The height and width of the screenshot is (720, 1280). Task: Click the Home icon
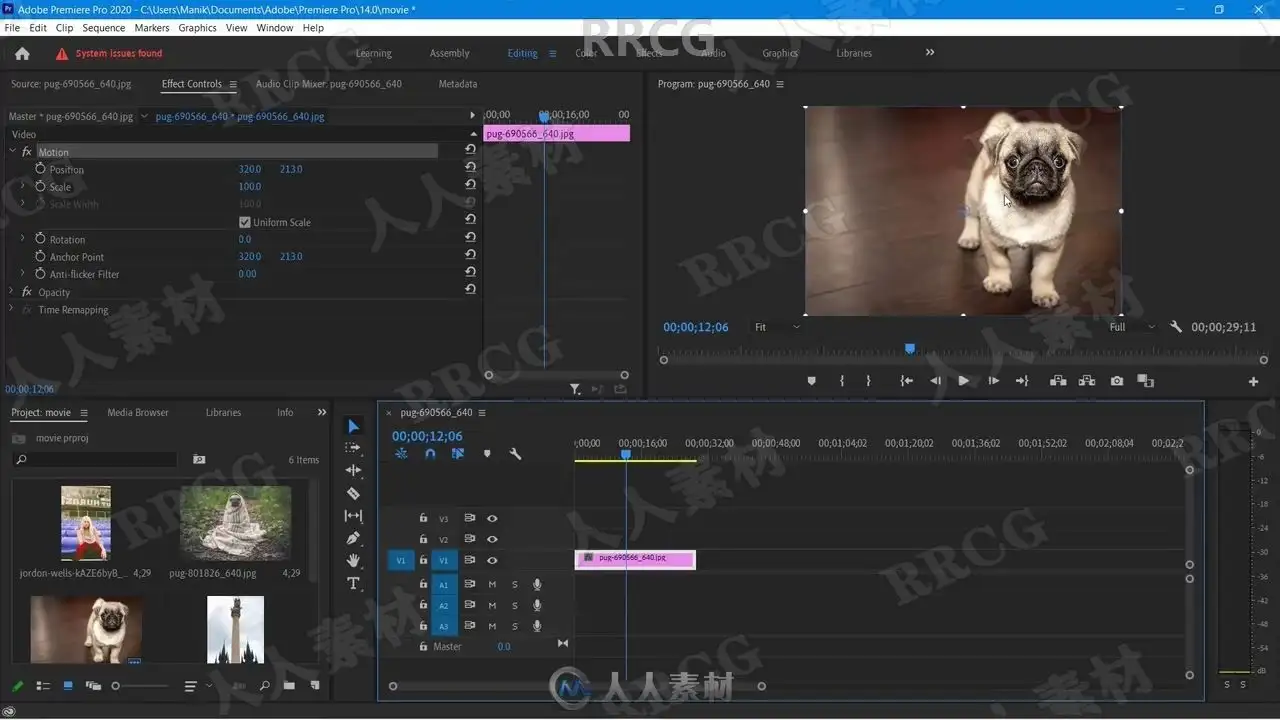[x=22, y=54]
